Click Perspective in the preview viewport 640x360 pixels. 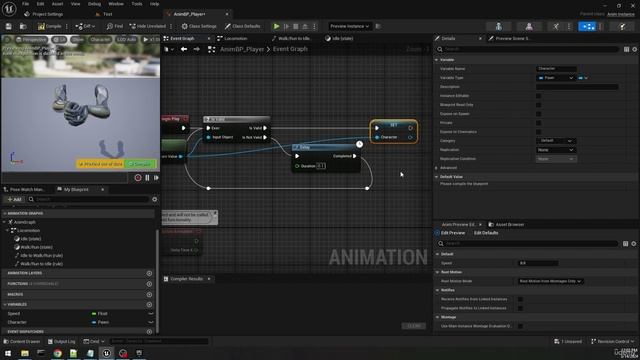31,40
